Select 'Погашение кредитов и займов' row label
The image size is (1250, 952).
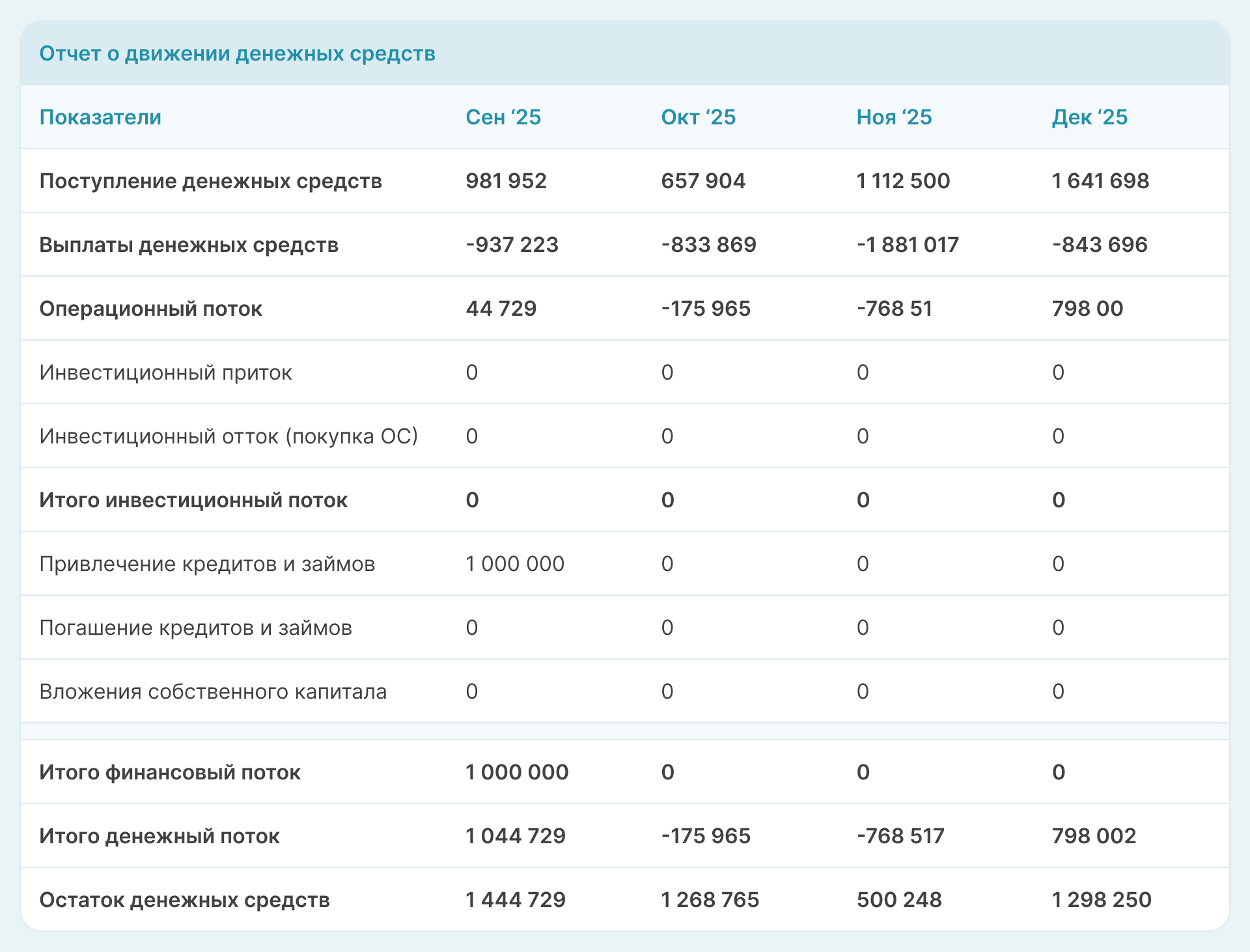pyautogui.click(x=195, y=628)
